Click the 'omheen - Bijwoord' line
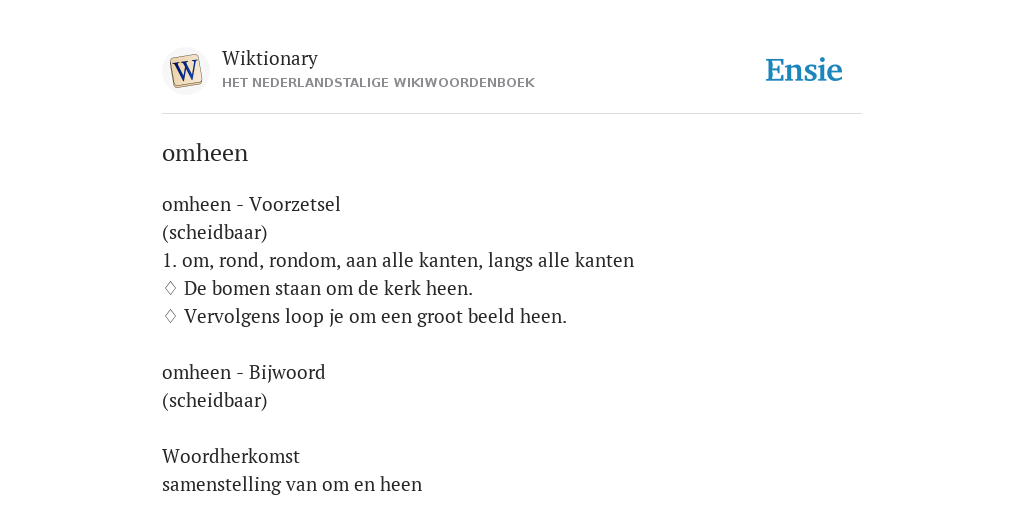Screen dimensions: 1024x512 coord(244,372)
